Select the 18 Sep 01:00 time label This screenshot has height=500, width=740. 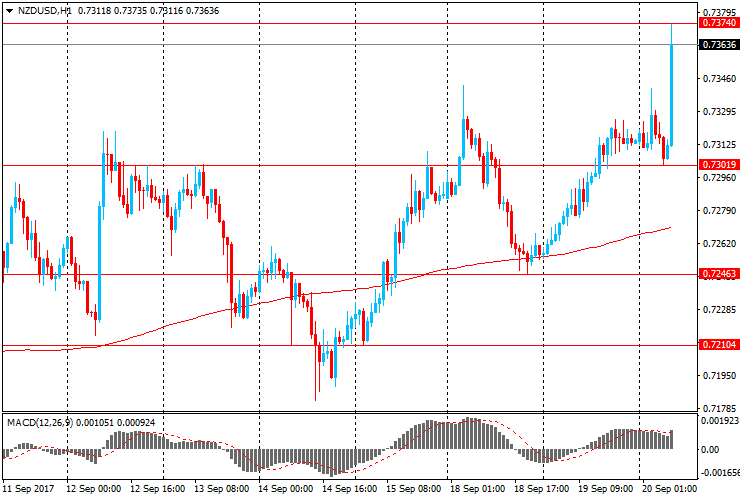tap(477, 488)
